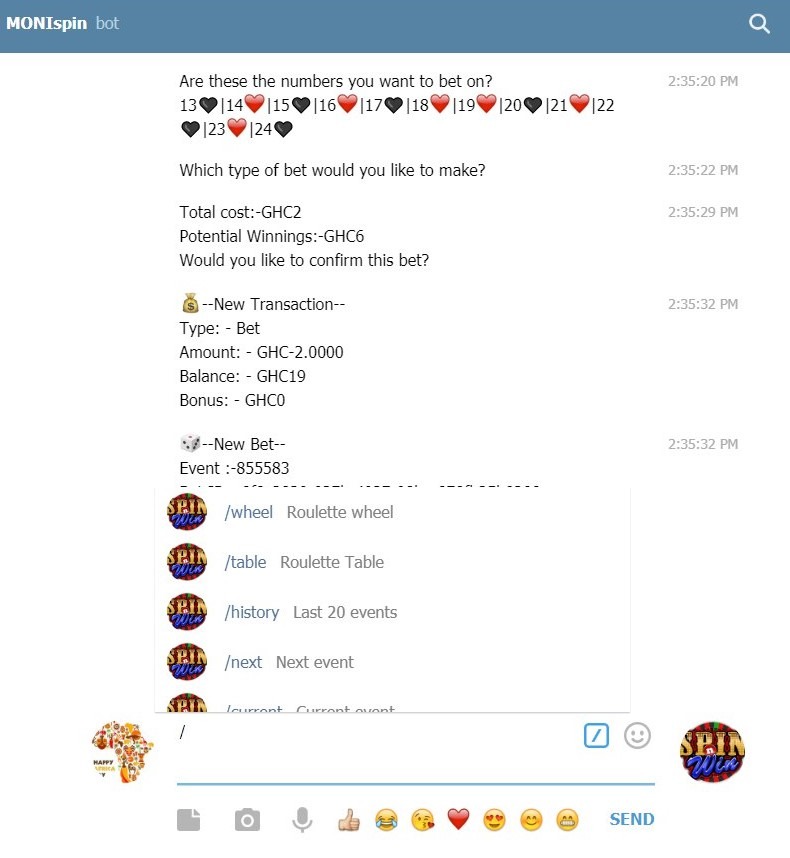This screenshot has height=858, width=790.
Task: Insert the red heart emoji
Action: [458, 819]
